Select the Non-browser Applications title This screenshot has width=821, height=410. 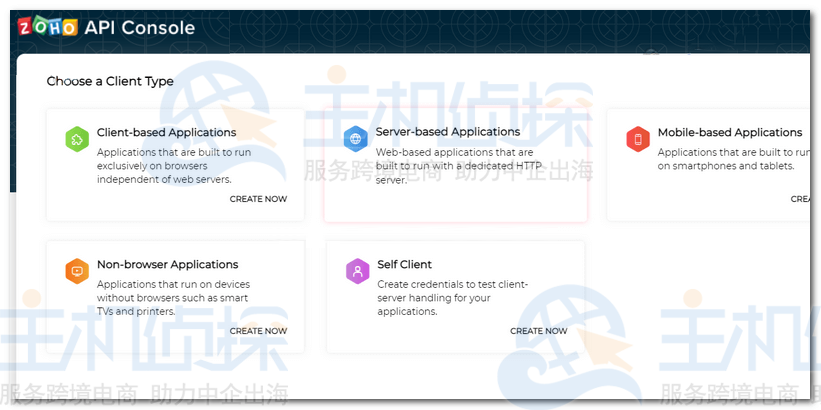(x=167, y=265)
